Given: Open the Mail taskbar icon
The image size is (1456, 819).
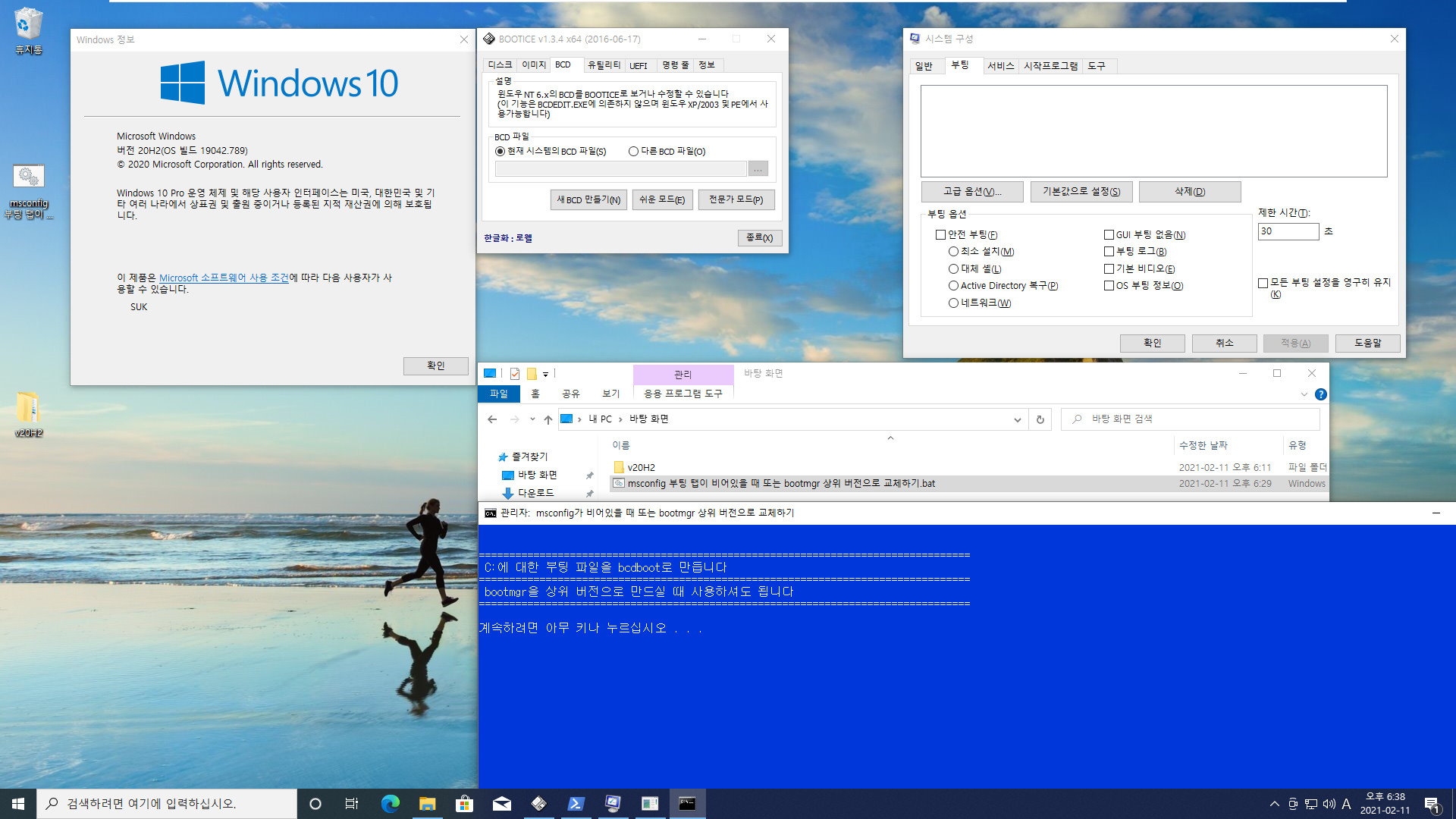Looking at the screenshot, I should pyautogui.click(x=501, y=804).
